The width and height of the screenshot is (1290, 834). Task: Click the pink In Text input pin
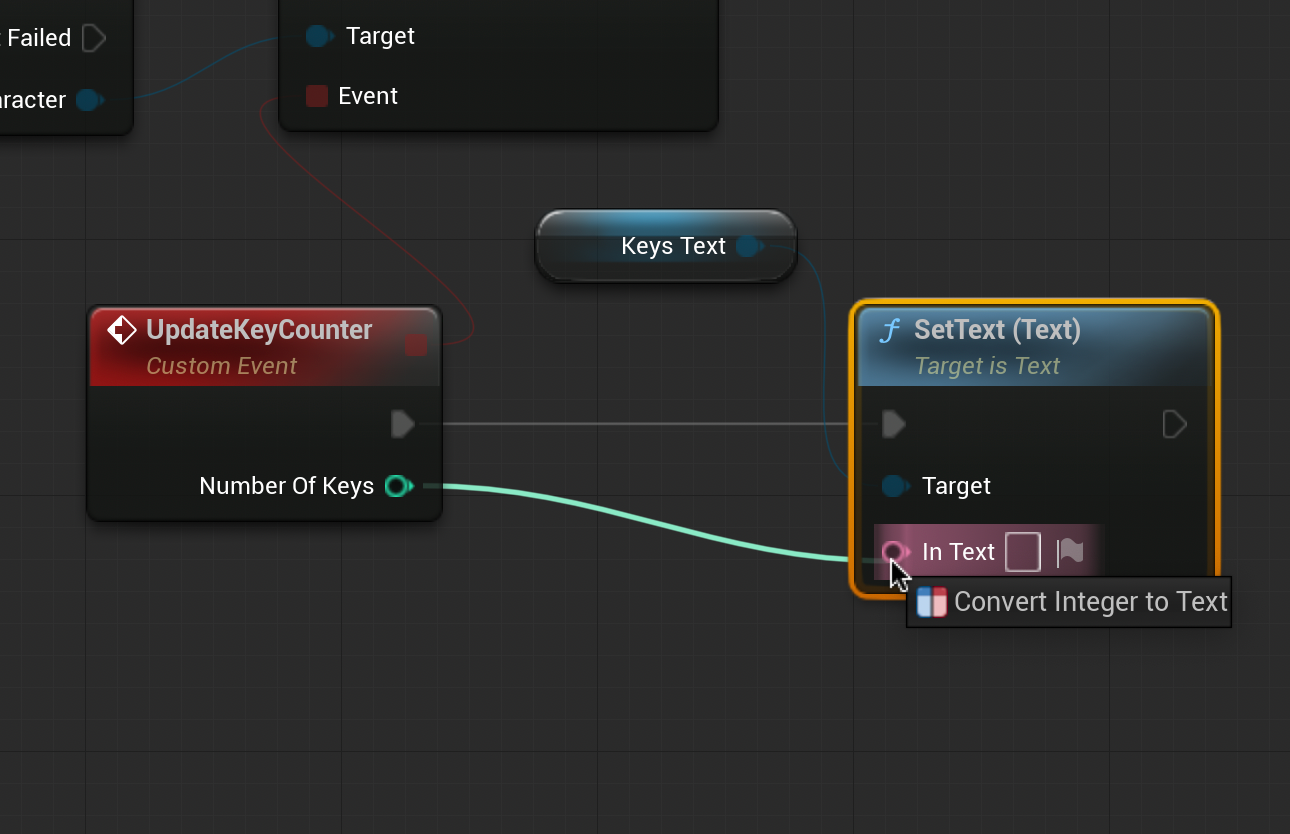tap(894, 552)
